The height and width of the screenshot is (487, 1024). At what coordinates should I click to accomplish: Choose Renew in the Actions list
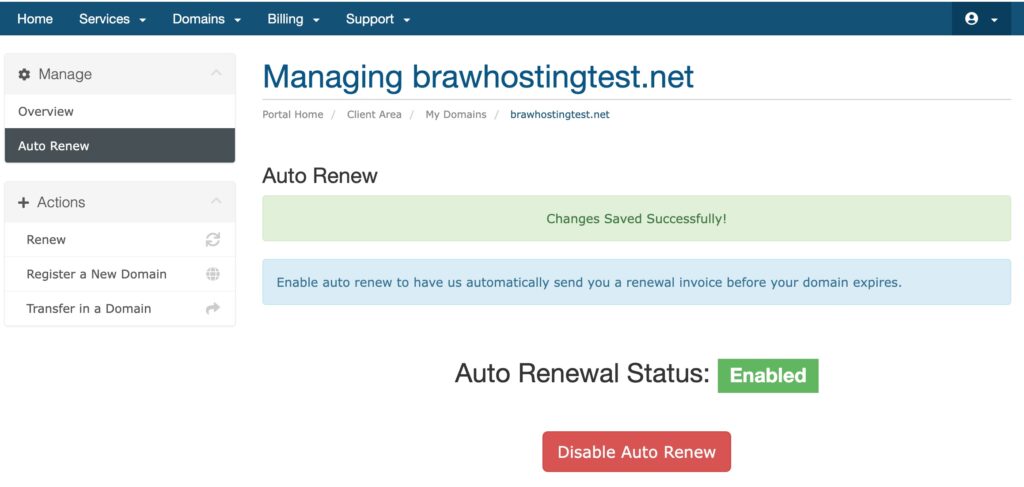[120, 240]
